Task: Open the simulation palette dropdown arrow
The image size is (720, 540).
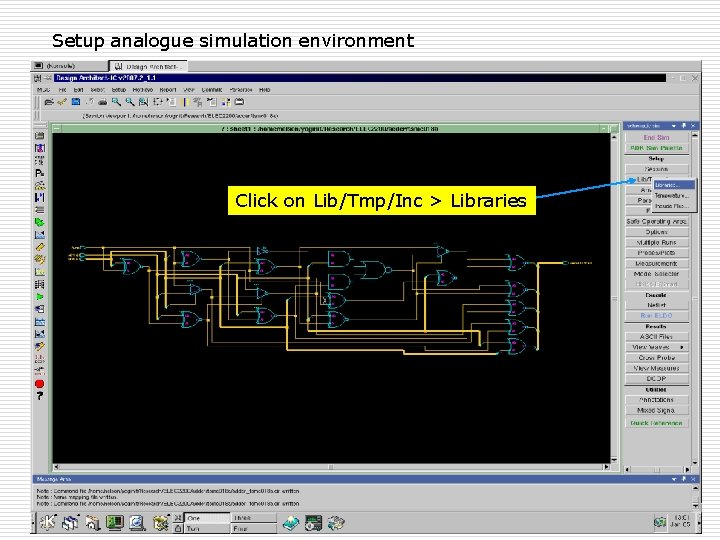Action: (x=674, y=126)
